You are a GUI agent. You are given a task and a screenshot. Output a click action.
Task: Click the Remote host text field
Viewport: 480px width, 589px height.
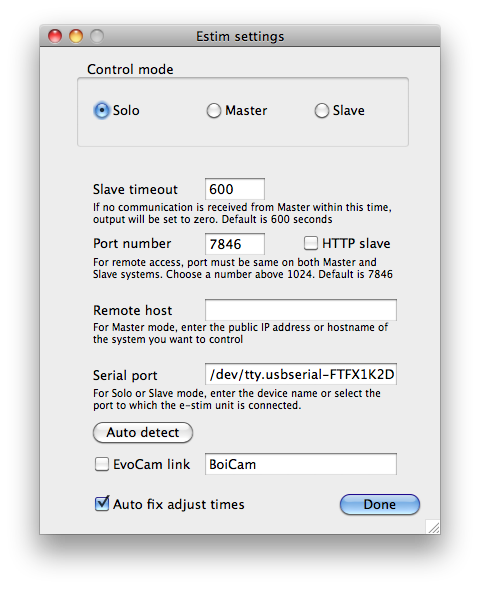pyautogui.click(x=301, y=310)
